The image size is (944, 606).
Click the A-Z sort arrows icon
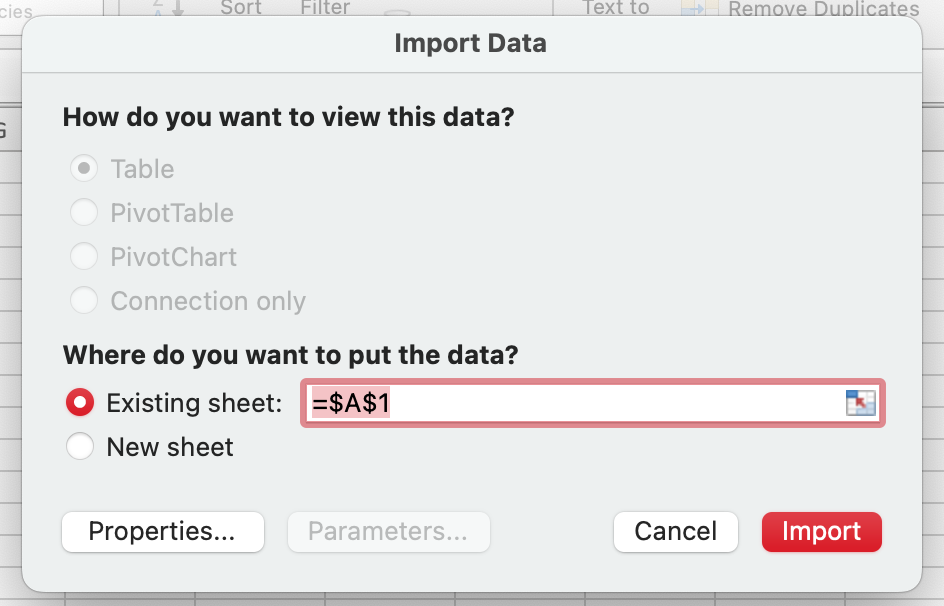pos(168,8)
